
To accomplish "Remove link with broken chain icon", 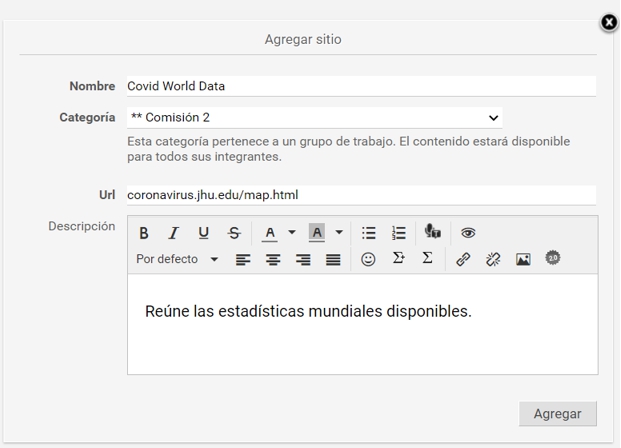I will [493, 259].
